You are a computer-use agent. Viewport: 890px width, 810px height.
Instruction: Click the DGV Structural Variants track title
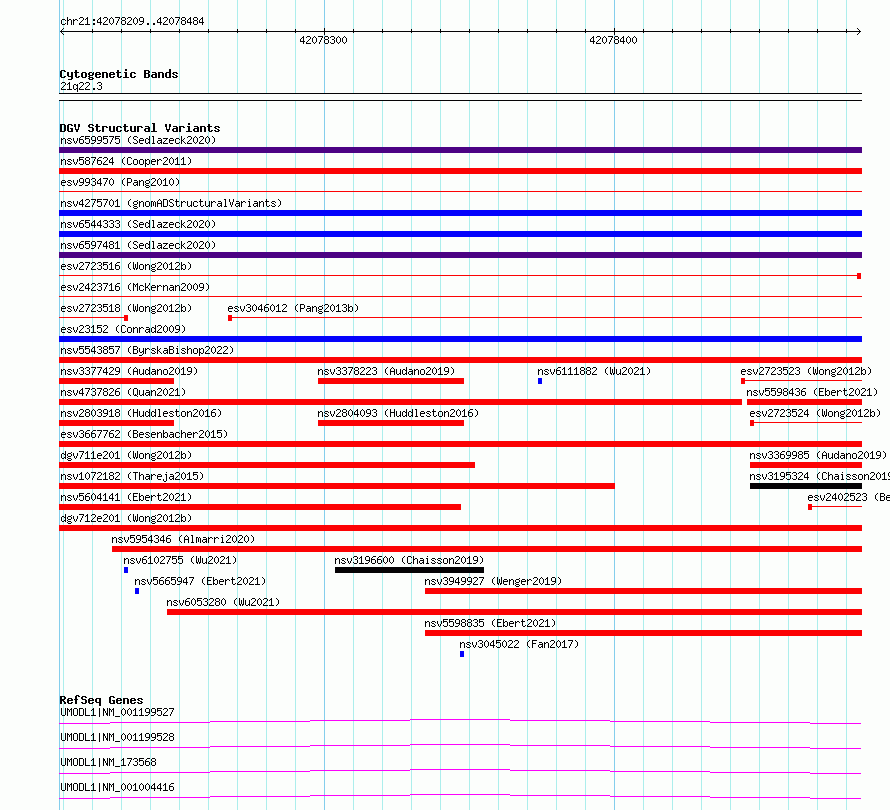click(x=140, y=128)
